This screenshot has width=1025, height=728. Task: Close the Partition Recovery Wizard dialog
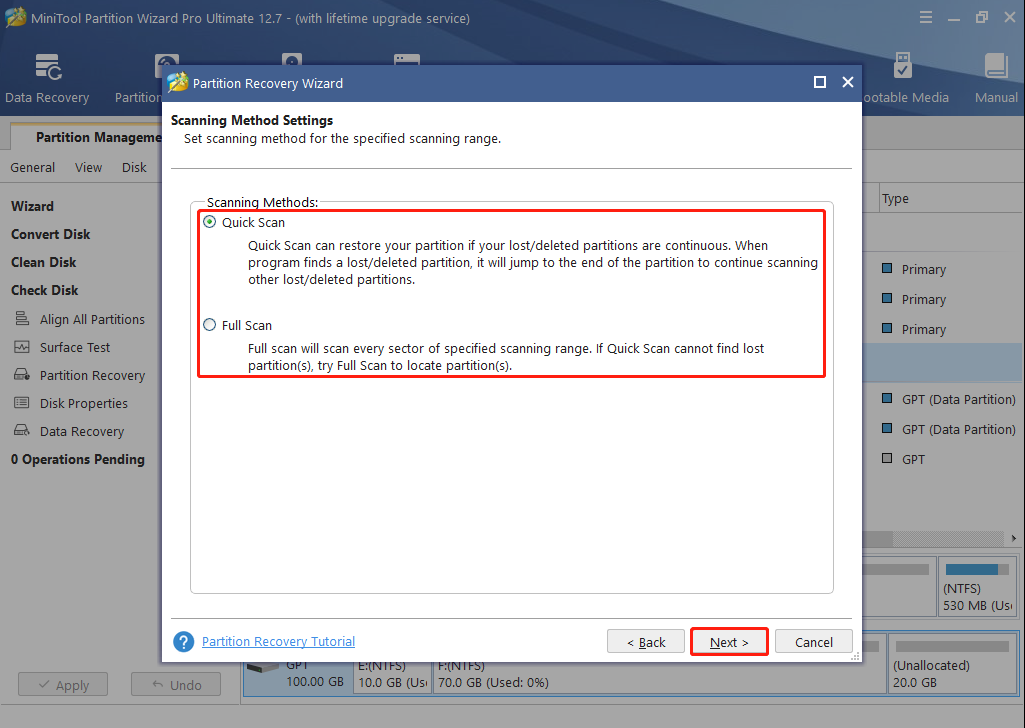(x=848, y=82)
